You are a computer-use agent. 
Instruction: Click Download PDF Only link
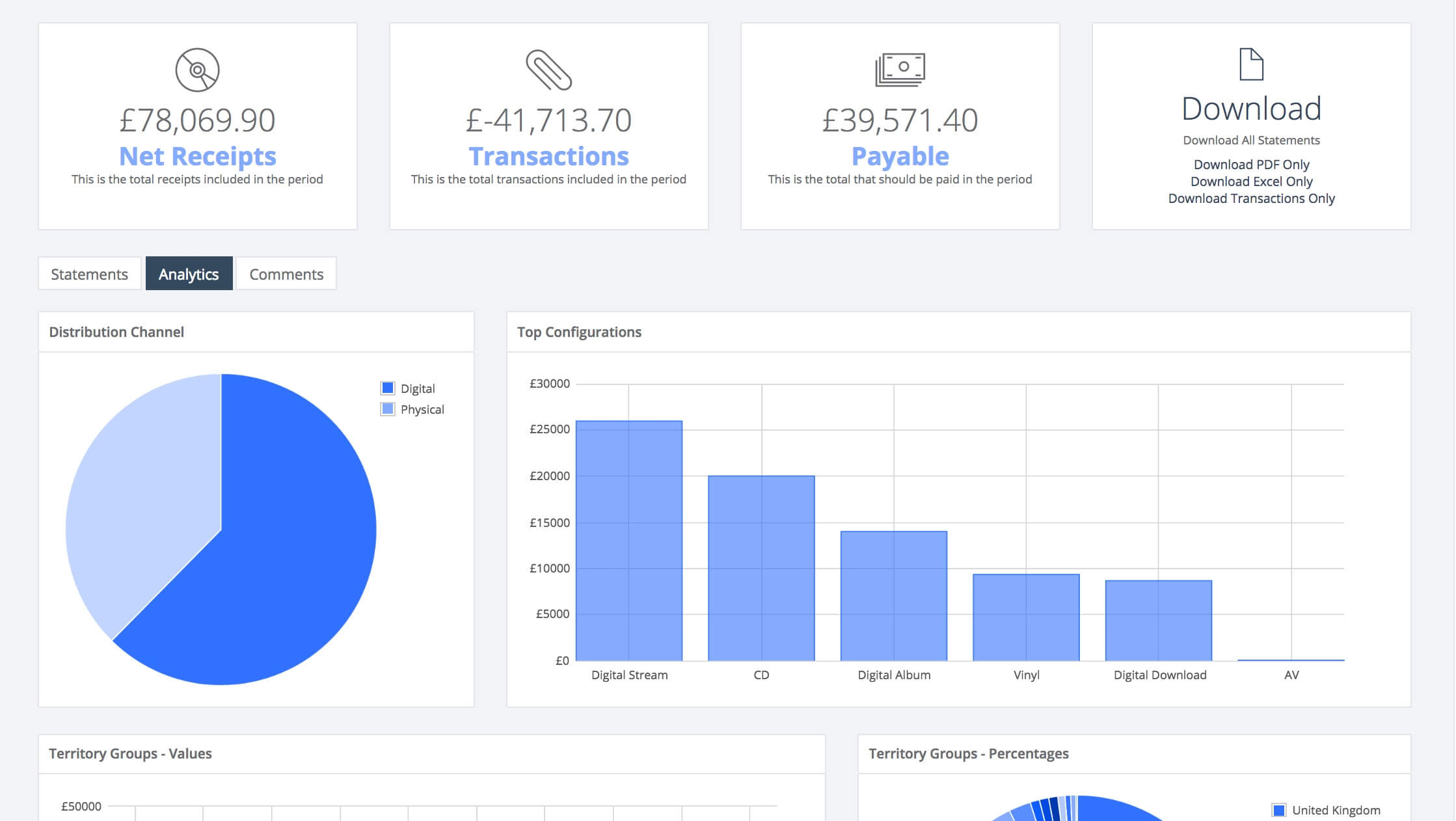1251,165
